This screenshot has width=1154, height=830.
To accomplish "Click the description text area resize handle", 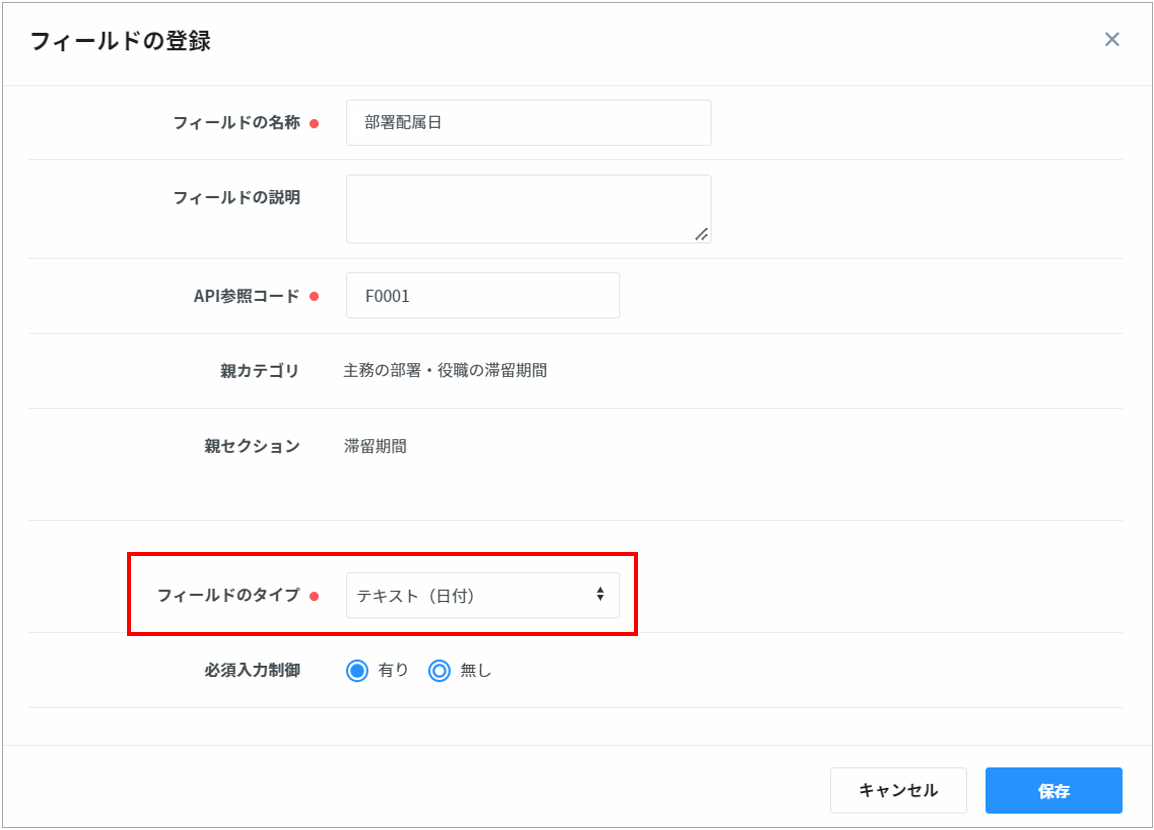I will pyautogui.click(x=701, y=234).
